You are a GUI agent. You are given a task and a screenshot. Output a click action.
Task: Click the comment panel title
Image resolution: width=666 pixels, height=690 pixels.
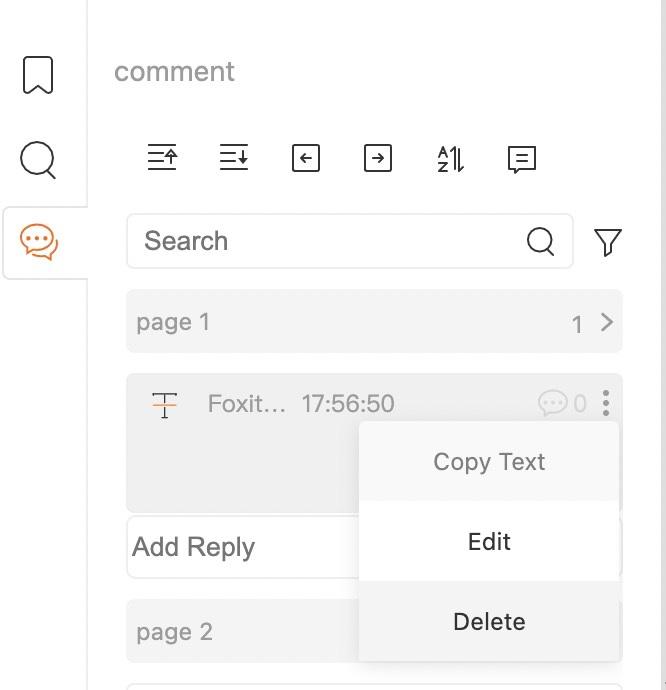[x=174, y=72]
